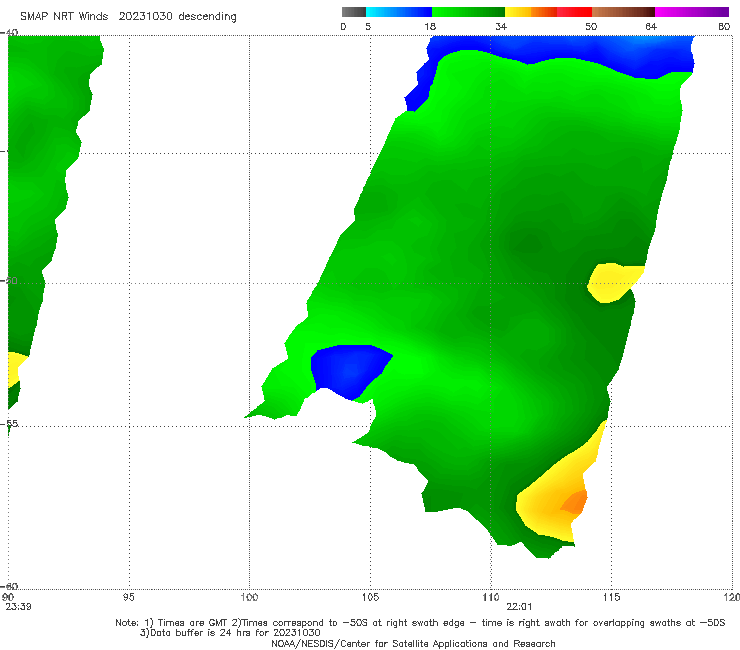Click the cyan-to-blue segment of the color bar
The height and width of the screenshot is (650, 740).
point(399,12)
